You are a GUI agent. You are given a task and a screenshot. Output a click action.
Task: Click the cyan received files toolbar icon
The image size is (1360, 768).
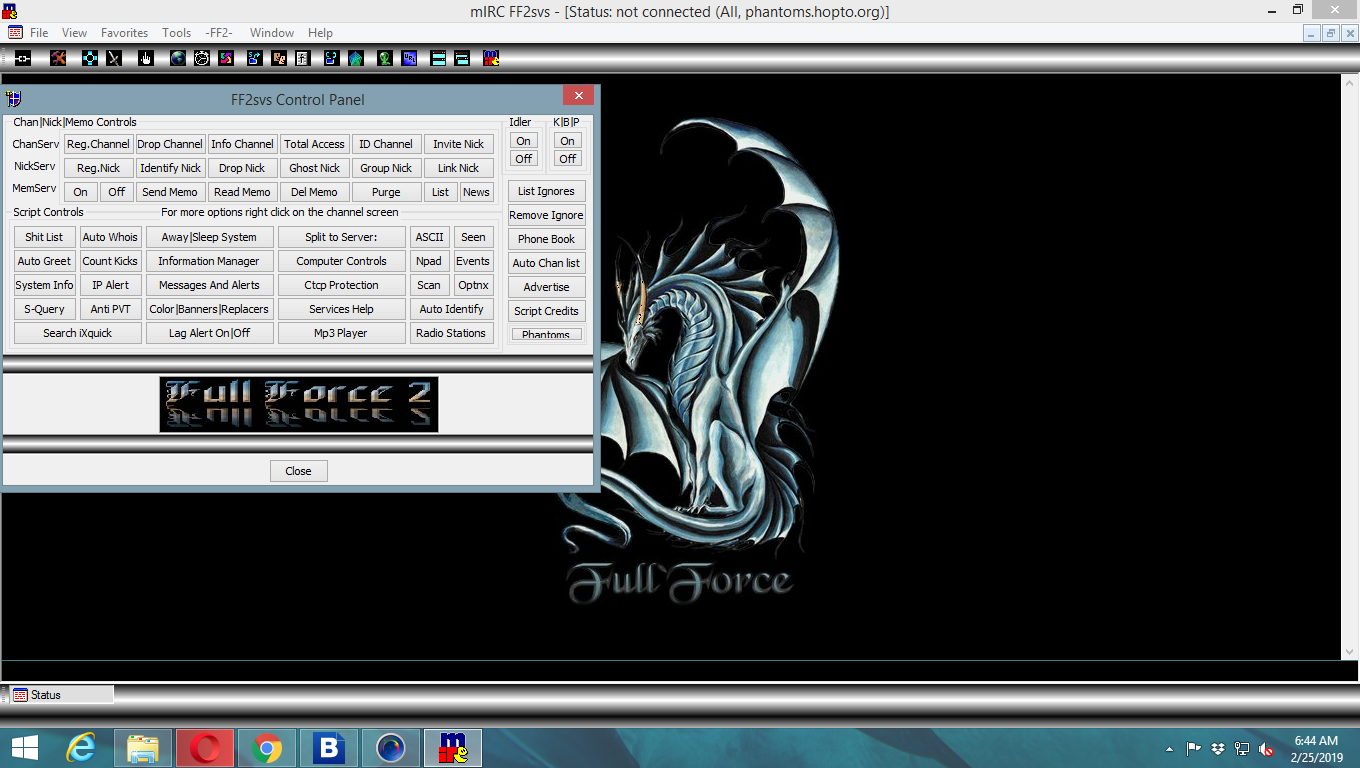tap(331, 58)
